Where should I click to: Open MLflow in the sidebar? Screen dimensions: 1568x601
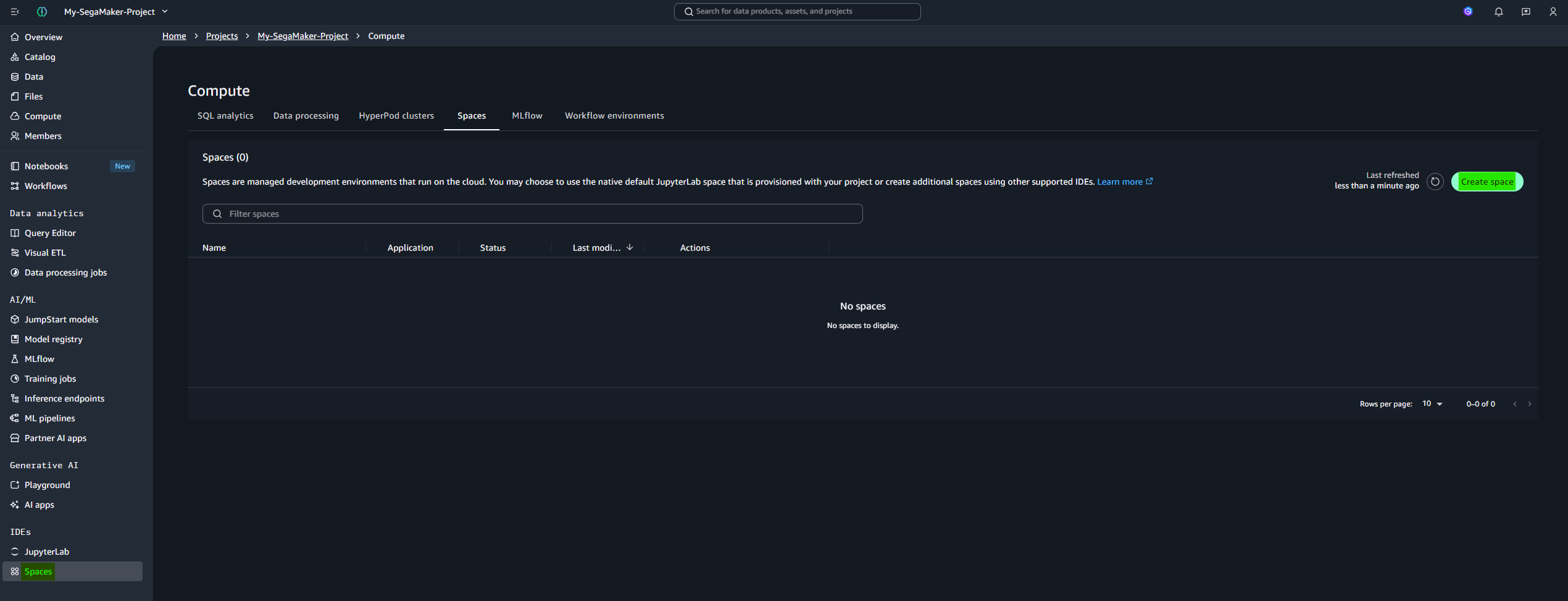coord(73,359)
